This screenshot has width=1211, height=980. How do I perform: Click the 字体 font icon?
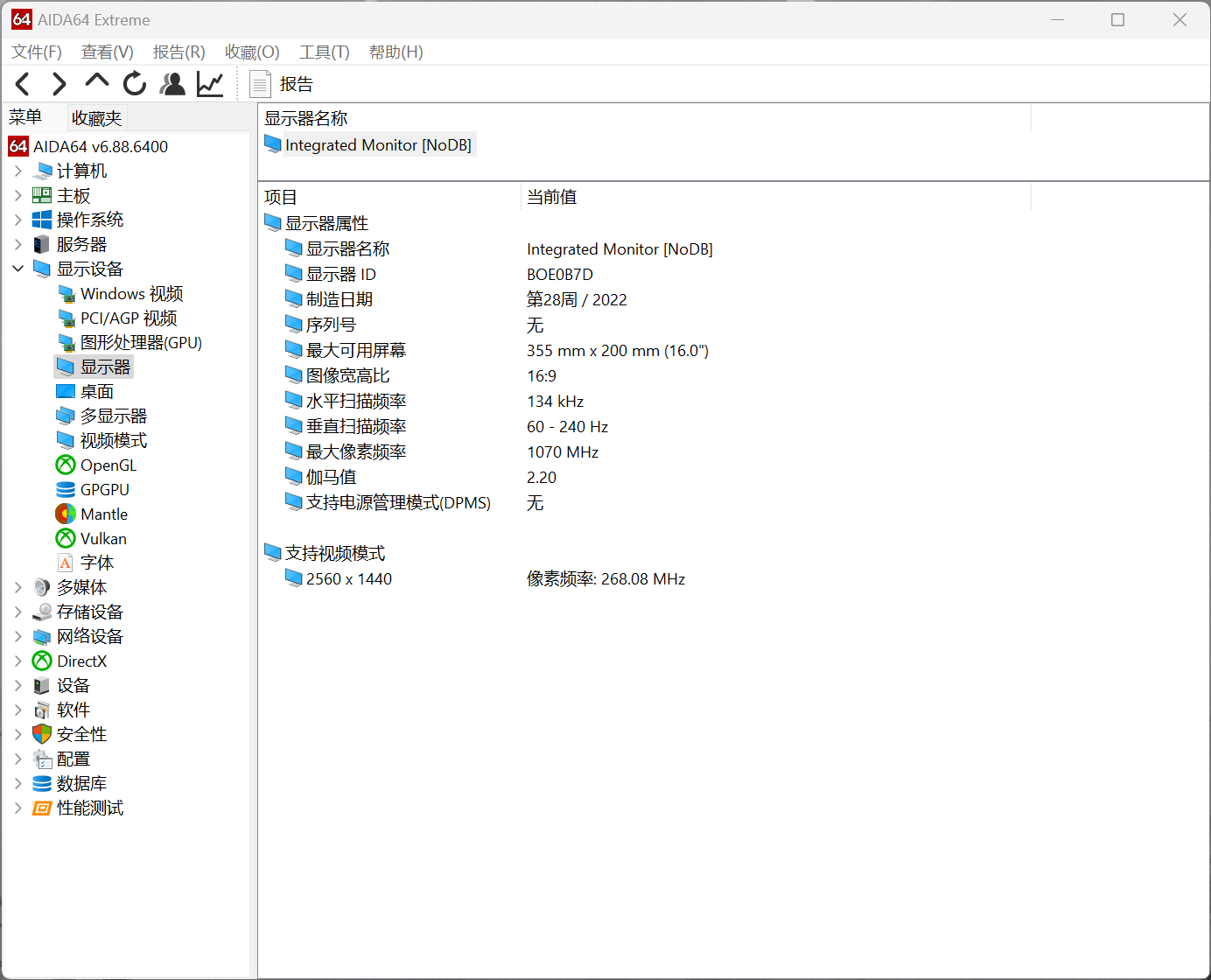pyautogui.click(x=66, y=563)
